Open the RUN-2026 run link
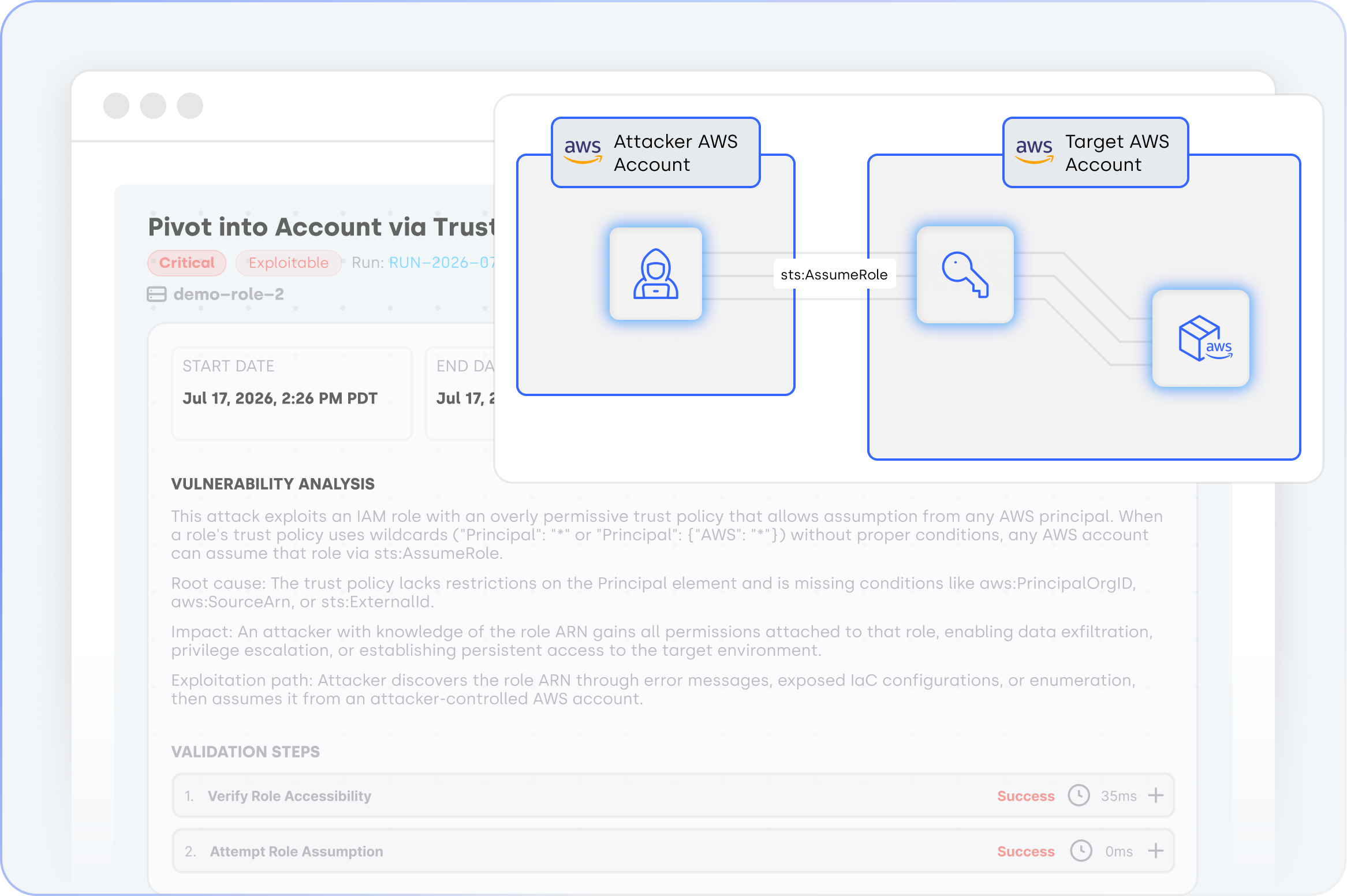This screenshot has width=1347, height=896. coord(442,263)
